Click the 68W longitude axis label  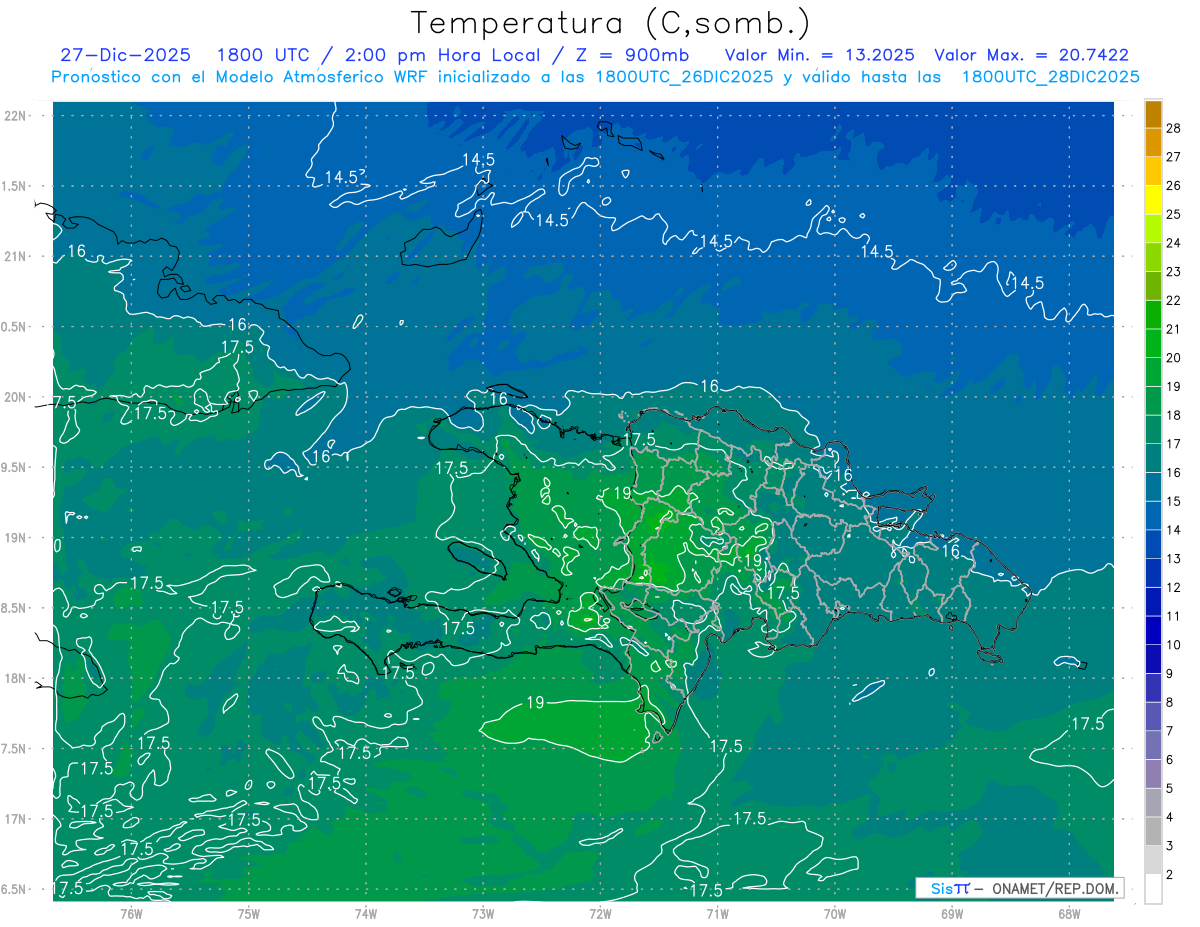pos(1069,913)
